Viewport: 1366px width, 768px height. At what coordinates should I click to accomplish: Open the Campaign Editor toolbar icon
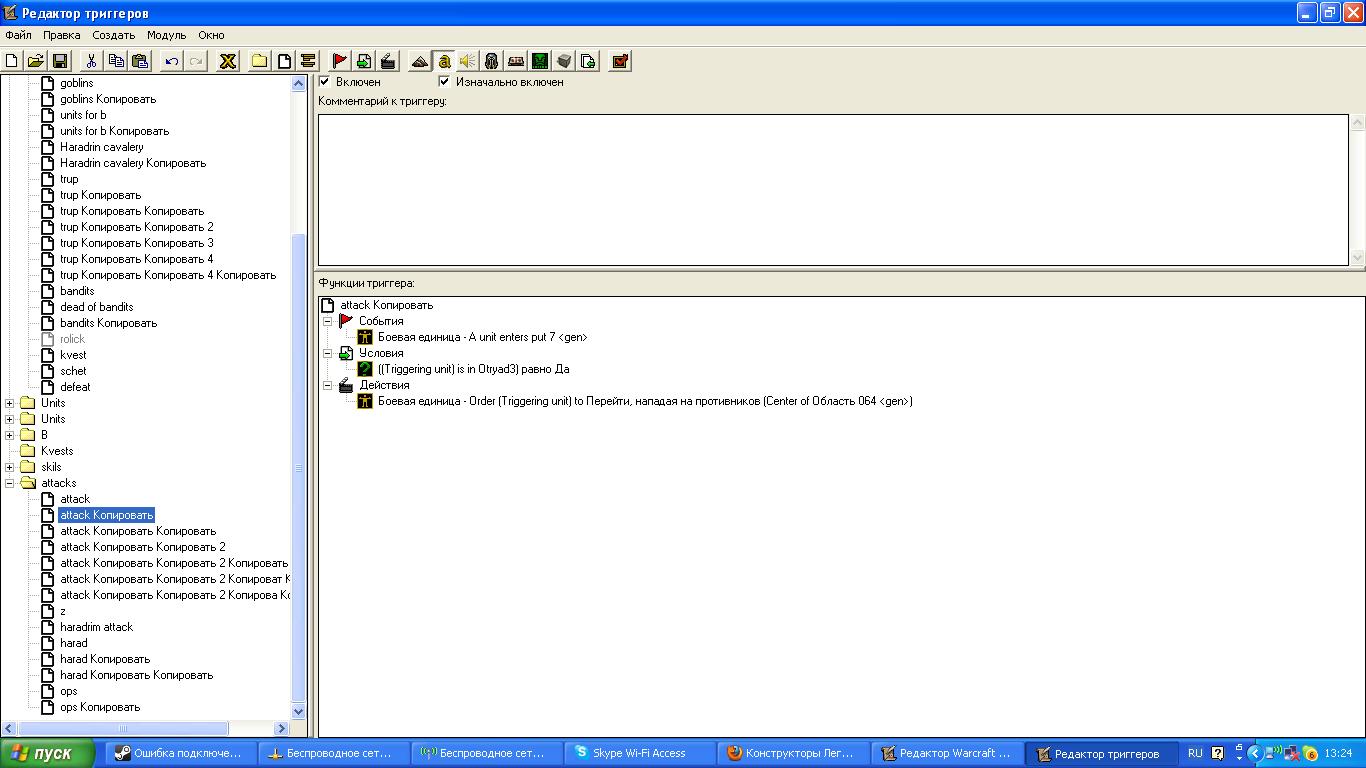516,61
